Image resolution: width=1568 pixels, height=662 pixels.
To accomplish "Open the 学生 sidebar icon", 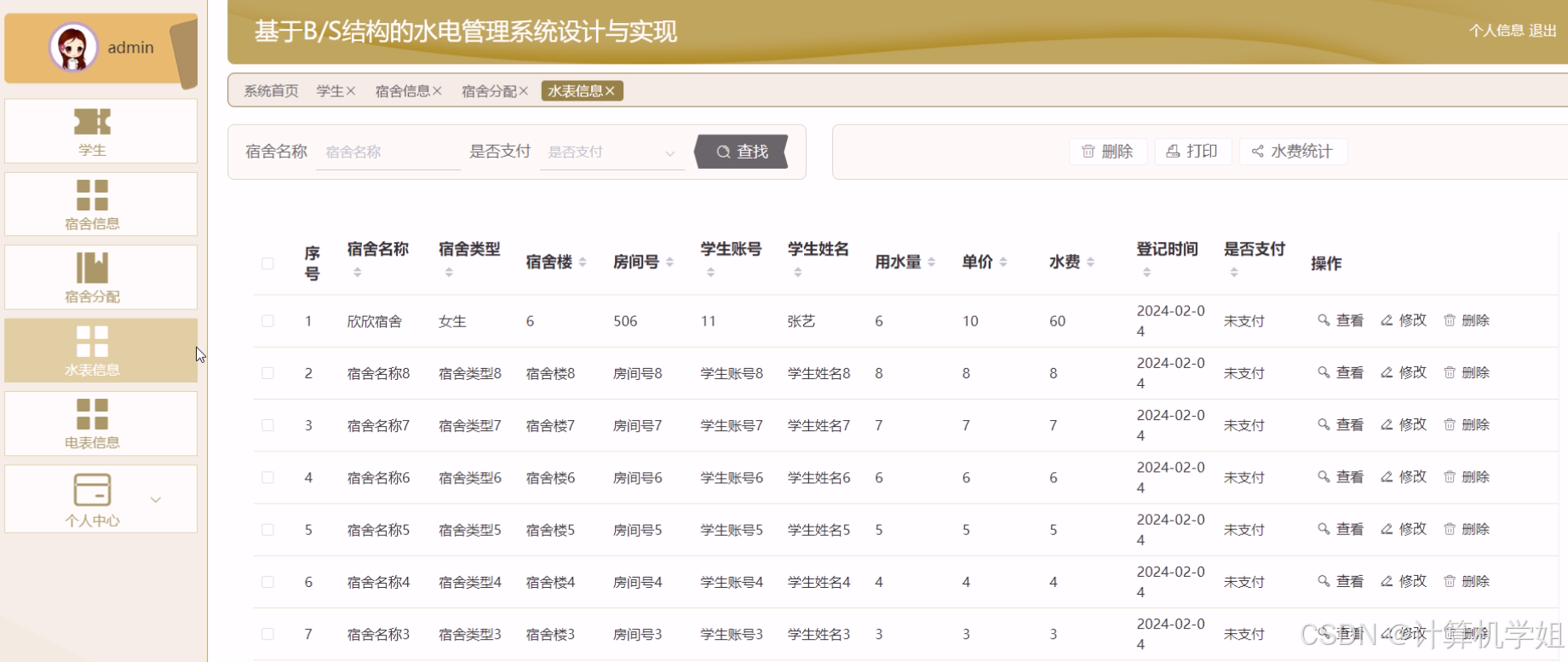I will pos(92,122).
